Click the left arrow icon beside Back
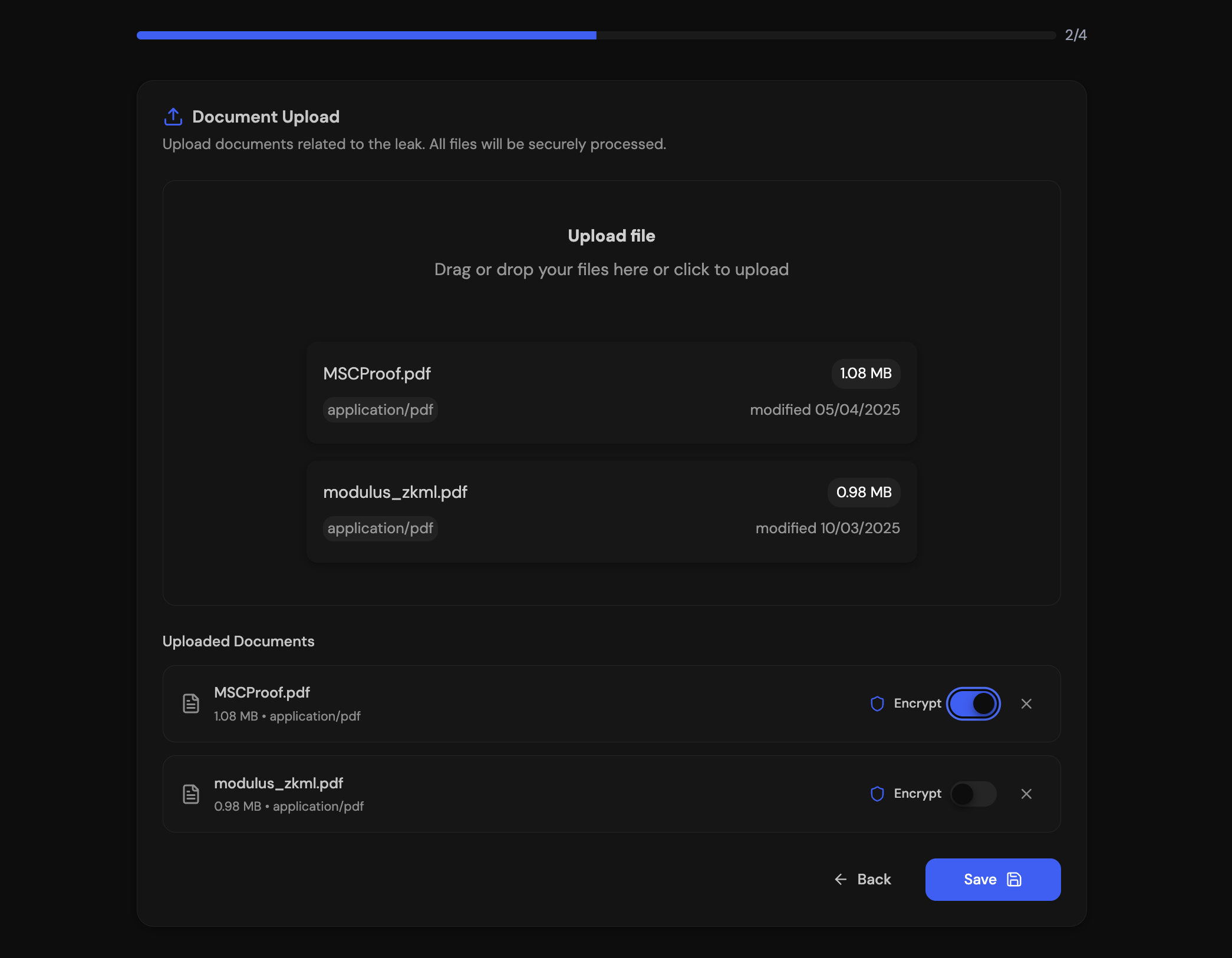Image resolution: width=1232 pixels, height=958 pixels. click(841, 879)
